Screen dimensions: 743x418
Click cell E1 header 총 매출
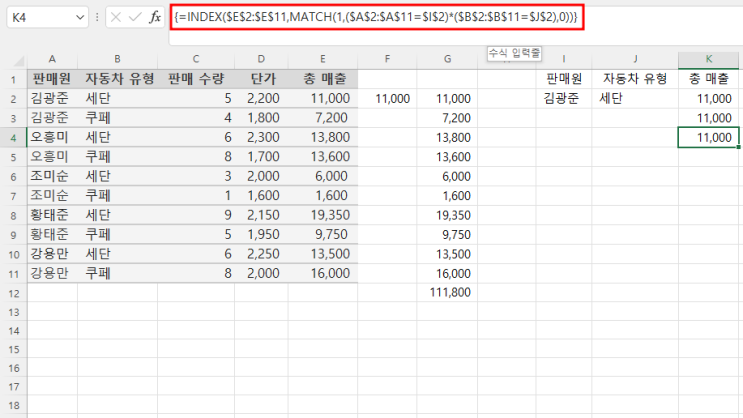323,79
